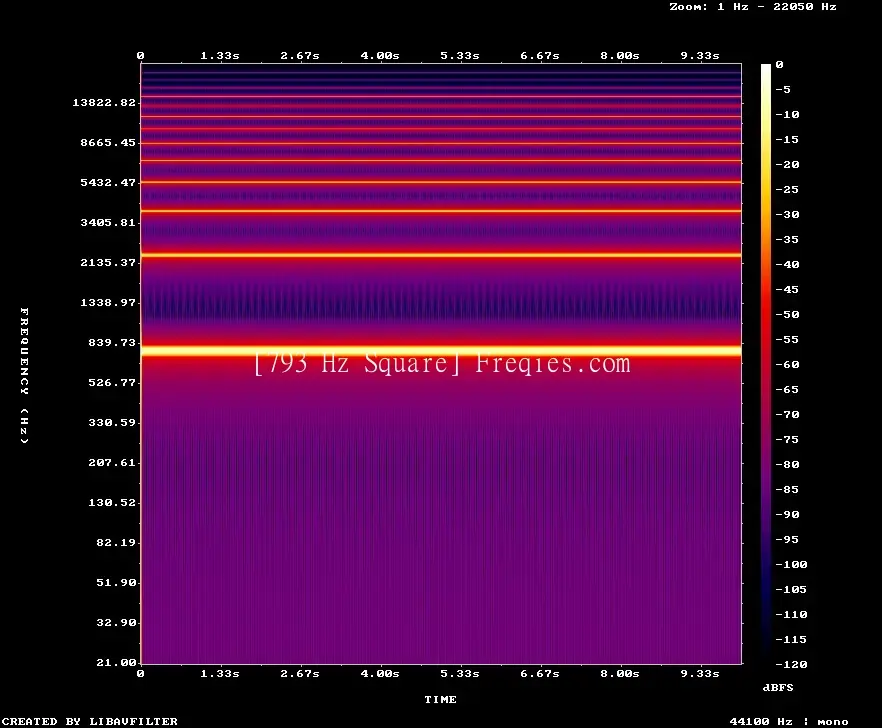
Task: Click "2.67s" on the top time axis
Action: (x=300, y=56)
